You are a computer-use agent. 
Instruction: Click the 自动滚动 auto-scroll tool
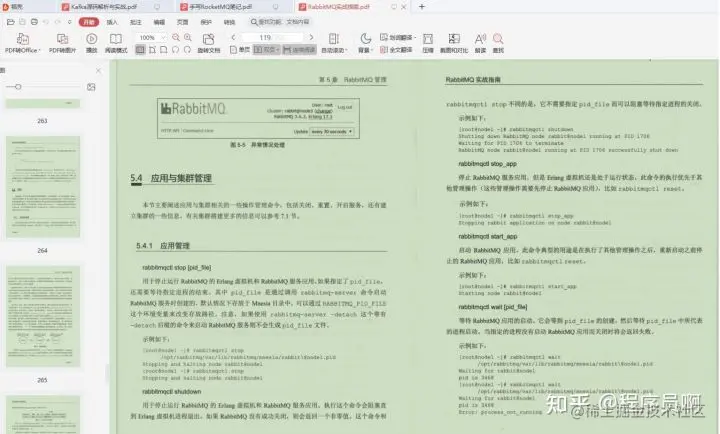point(334,43)
